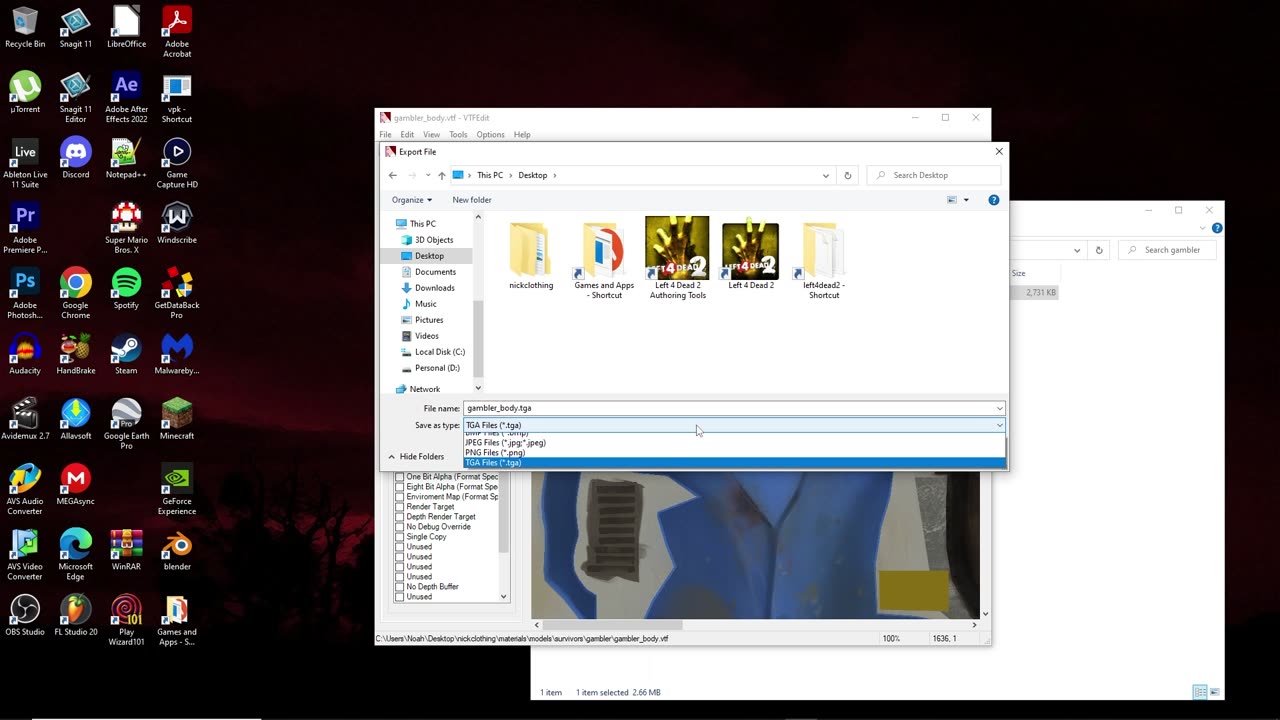Click the Search Desktop field
The height and width of the screenshot is (720, 1280).
[x=935, y=175]
